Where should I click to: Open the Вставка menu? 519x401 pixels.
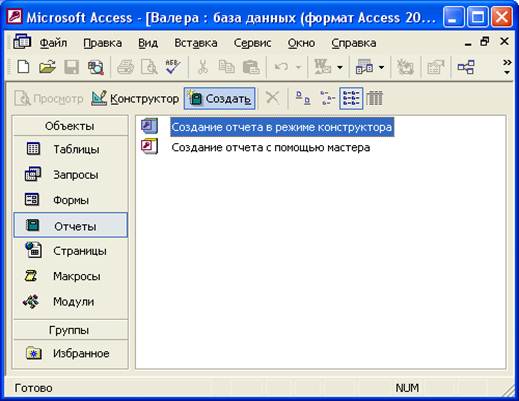[196, 43]
